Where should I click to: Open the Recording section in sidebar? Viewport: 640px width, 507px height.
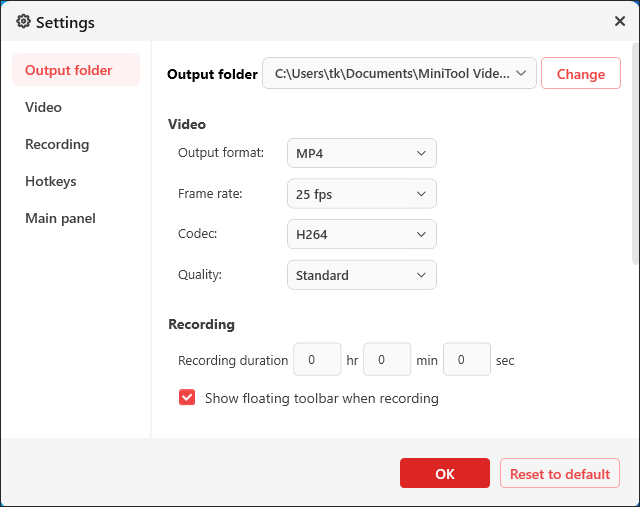click(x=57, y=144)
